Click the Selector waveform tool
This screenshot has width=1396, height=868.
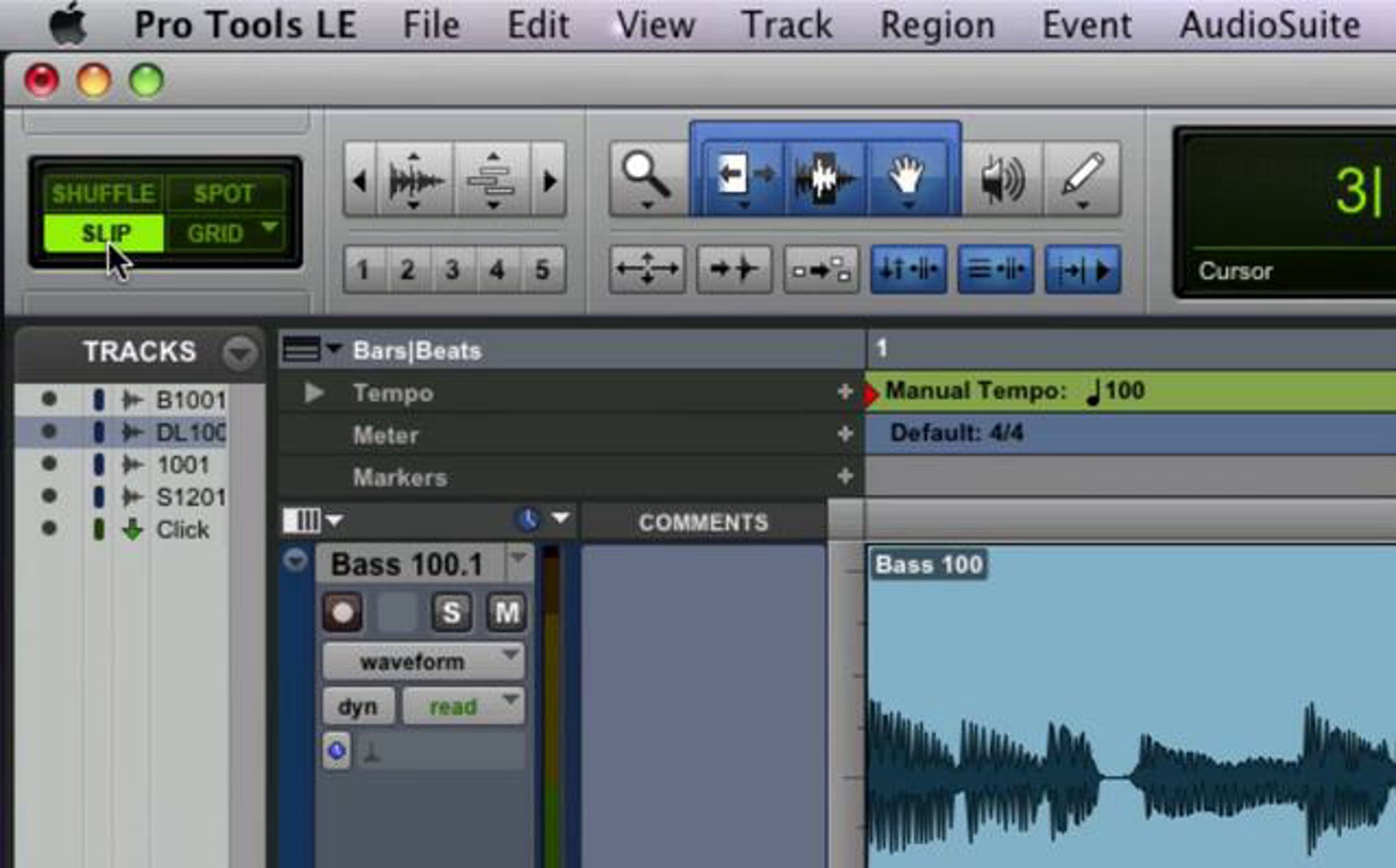tap(824, 176)
